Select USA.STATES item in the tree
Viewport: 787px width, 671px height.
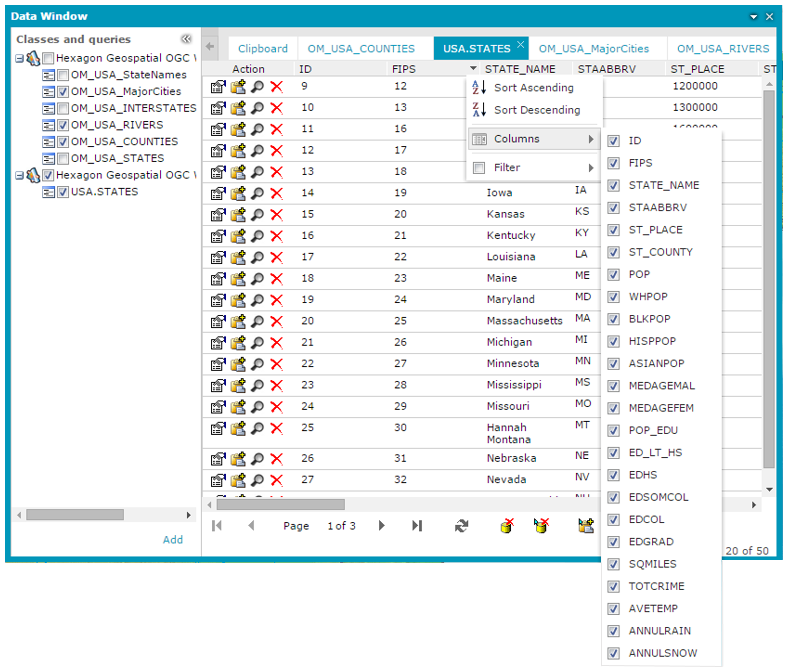coord(104,192)
